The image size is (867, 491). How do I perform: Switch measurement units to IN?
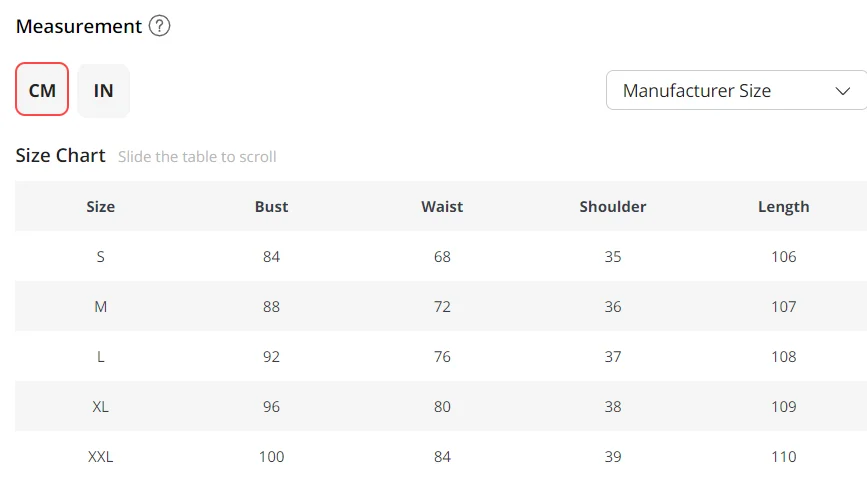coord(103,90)
